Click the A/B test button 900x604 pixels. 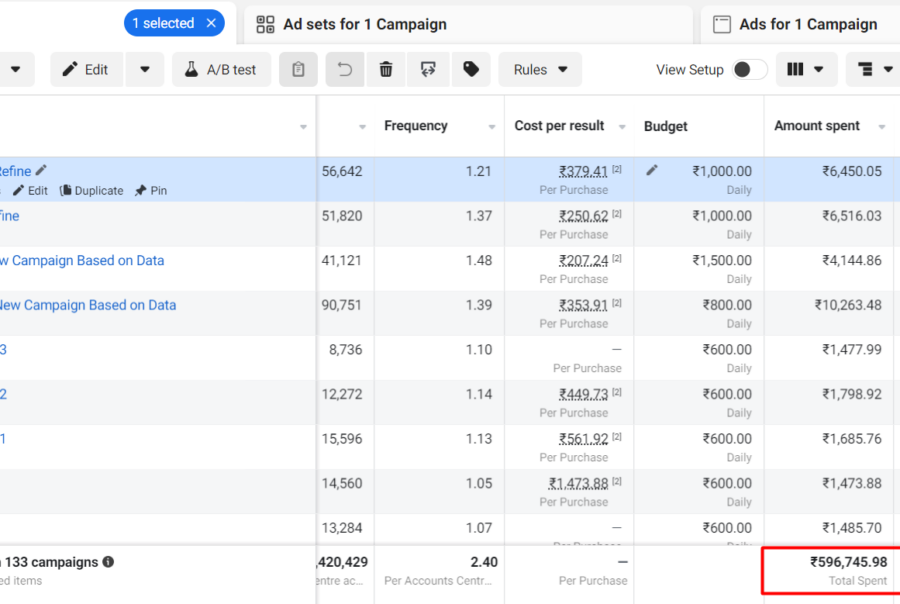(x=220, y=70)
